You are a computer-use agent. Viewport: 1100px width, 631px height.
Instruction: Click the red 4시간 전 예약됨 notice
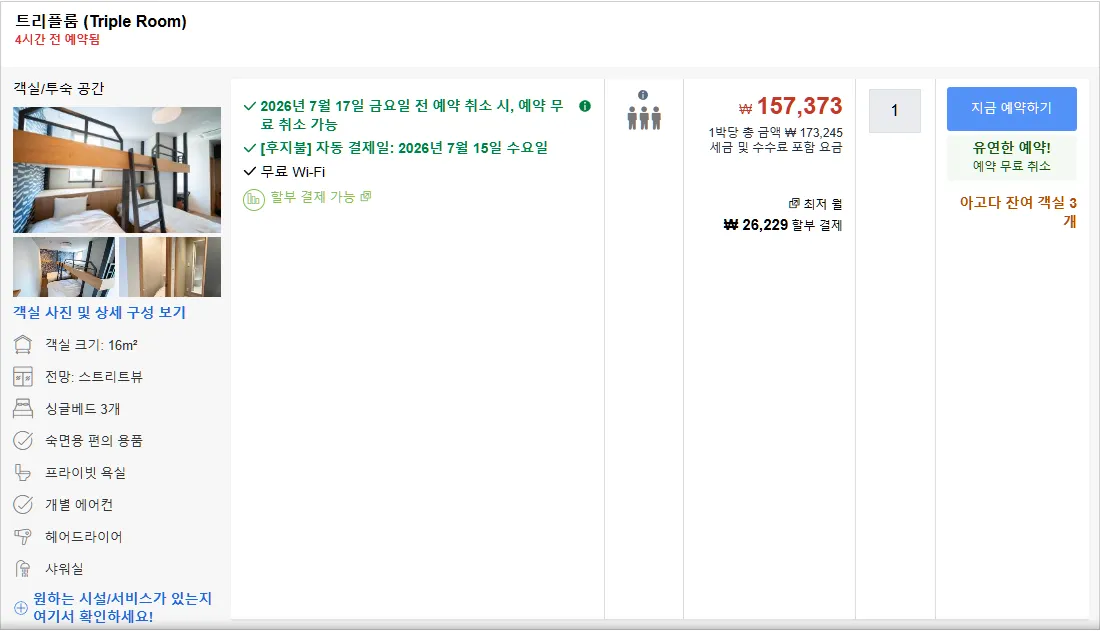58,40
